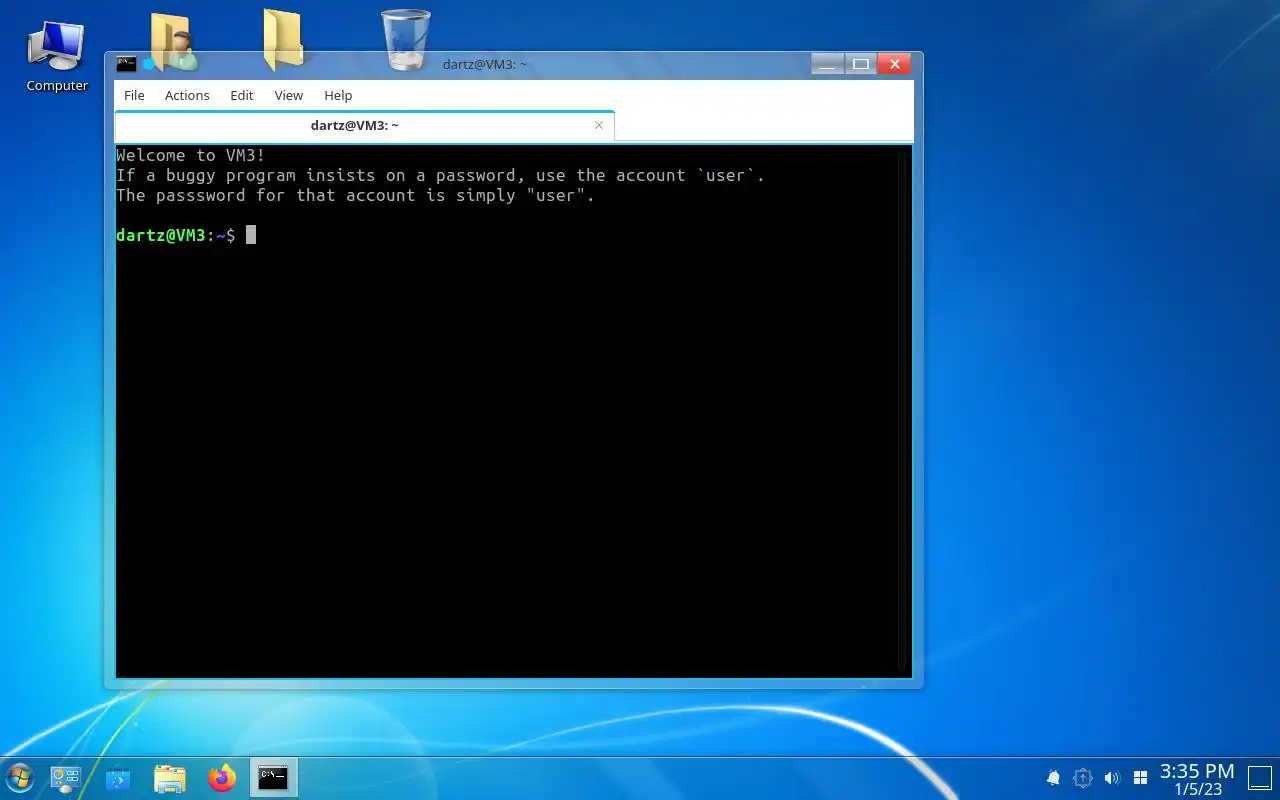The height and width of the screenshot is (800, 1280).
Task: Select the dartz@VM3: ~ tab
Action: click(364, 125)
